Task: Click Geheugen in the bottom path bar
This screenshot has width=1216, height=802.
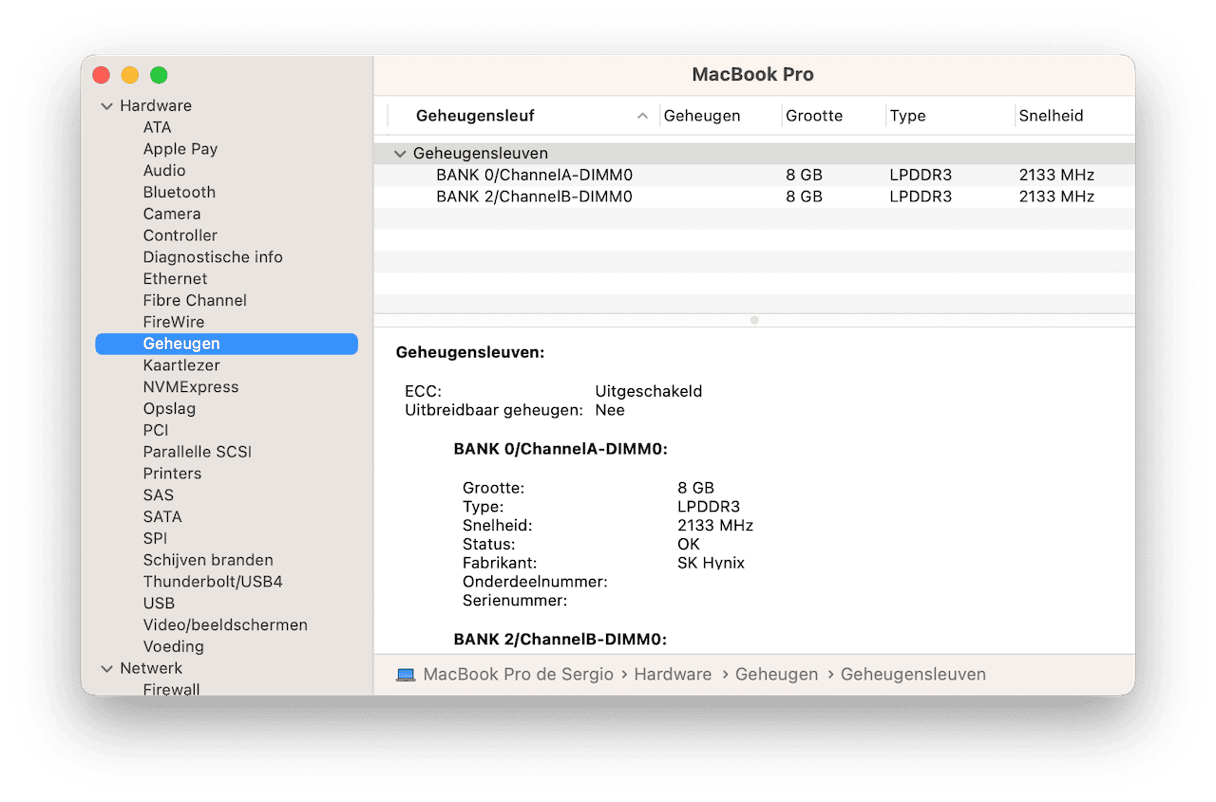Action: tap(776, 675)
